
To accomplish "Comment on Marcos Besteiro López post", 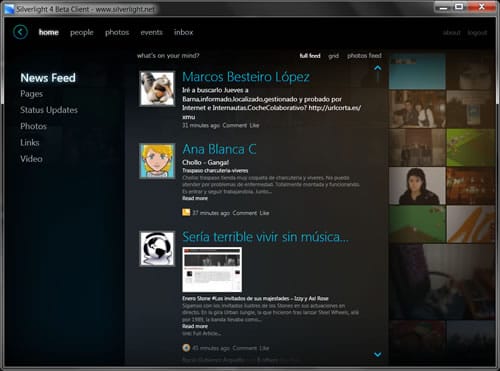I will [235, 125].
